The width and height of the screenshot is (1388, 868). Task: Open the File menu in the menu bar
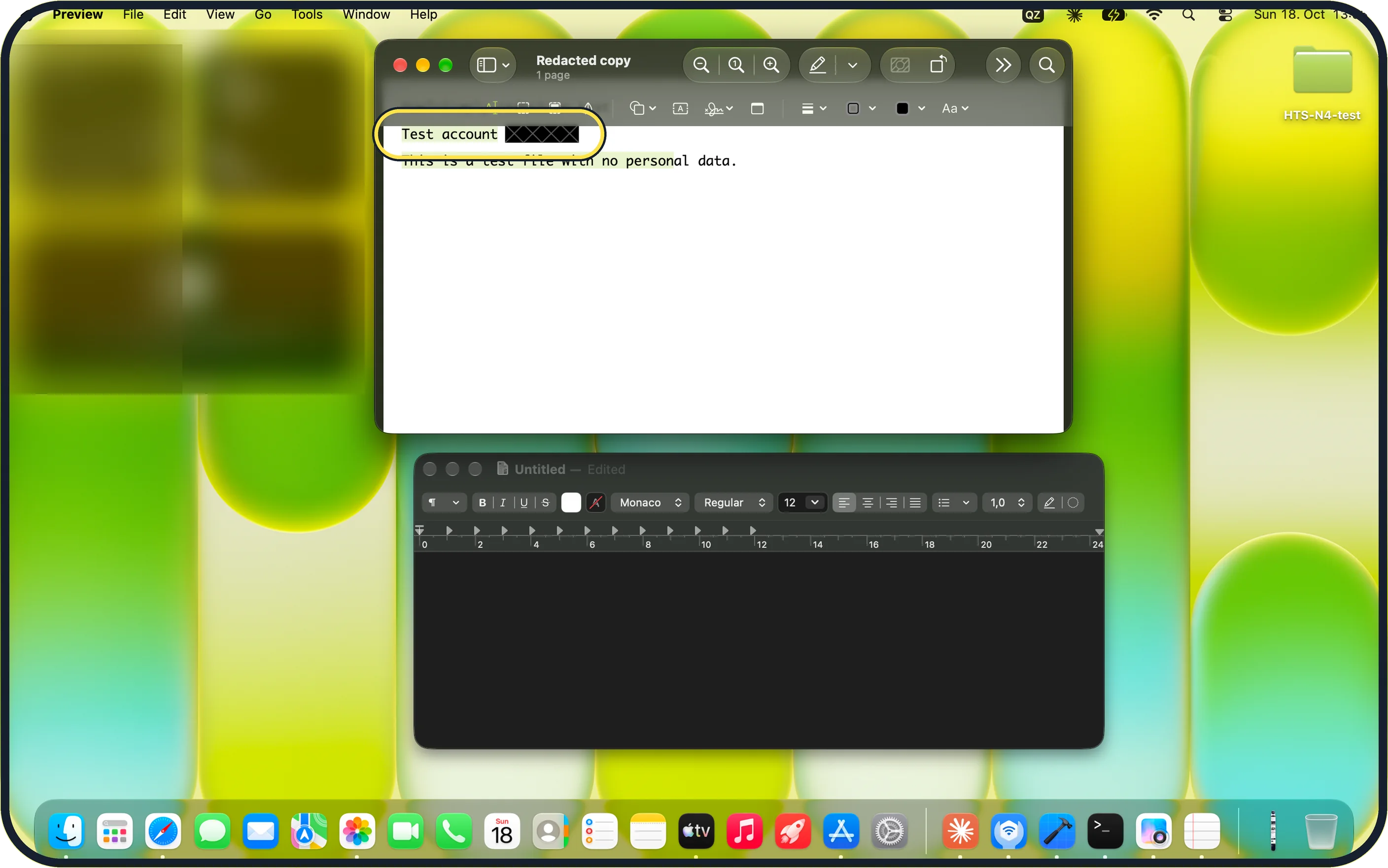coord(133,14)
